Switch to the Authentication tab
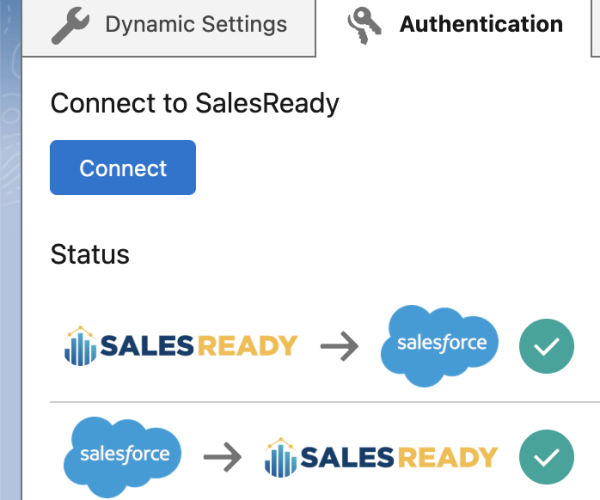 pos(454,26)
